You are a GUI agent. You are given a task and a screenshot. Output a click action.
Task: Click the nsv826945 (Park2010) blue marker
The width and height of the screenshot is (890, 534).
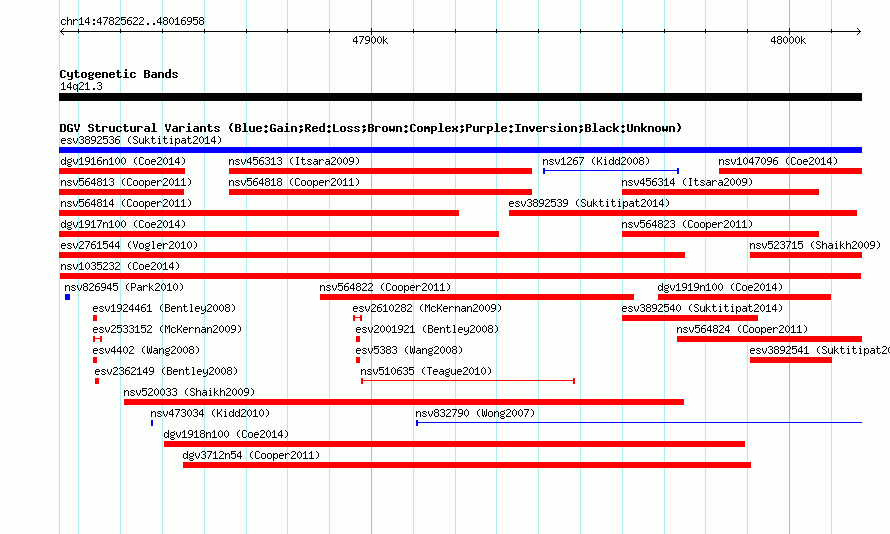(x=68, y=297)
